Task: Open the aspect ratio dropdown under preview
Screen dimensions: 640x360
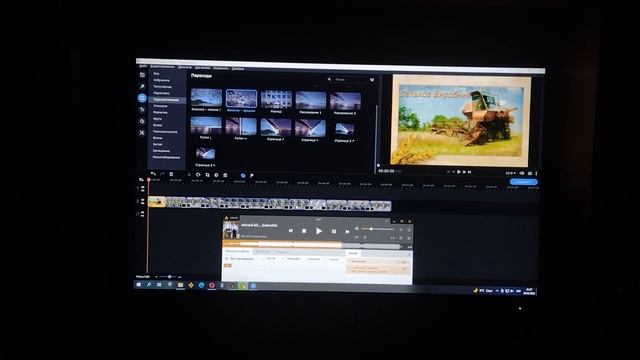Action: pyautogui.click(x=510, y=173)
